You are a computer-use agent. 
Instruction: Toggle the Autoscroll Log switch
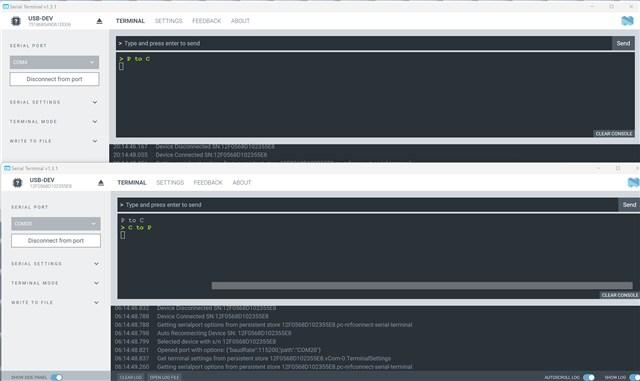[589, 377]
